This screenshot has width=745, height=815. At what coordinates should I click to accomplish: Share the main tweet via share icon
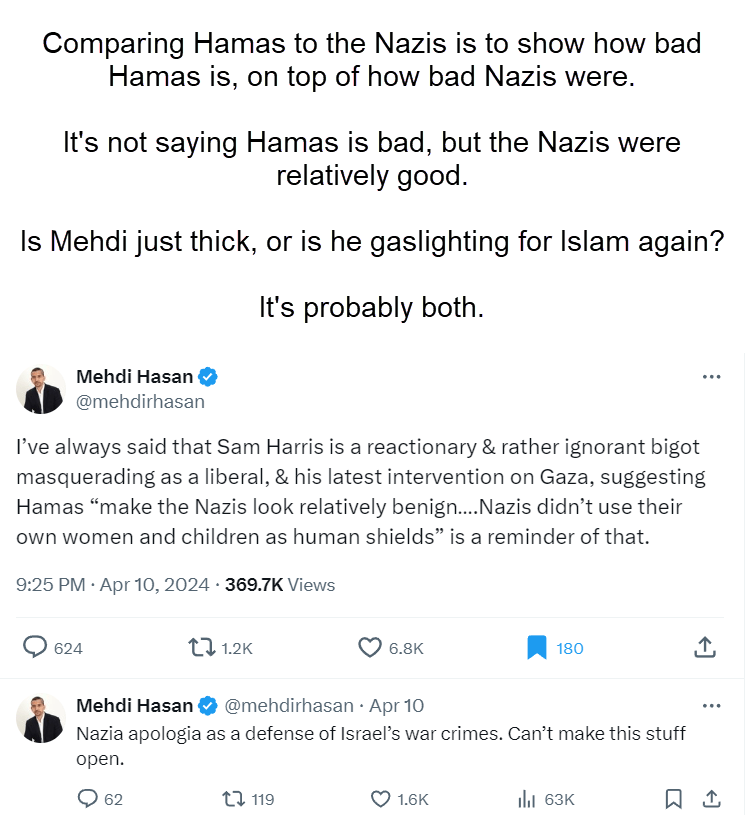click(x=704, y=647)
